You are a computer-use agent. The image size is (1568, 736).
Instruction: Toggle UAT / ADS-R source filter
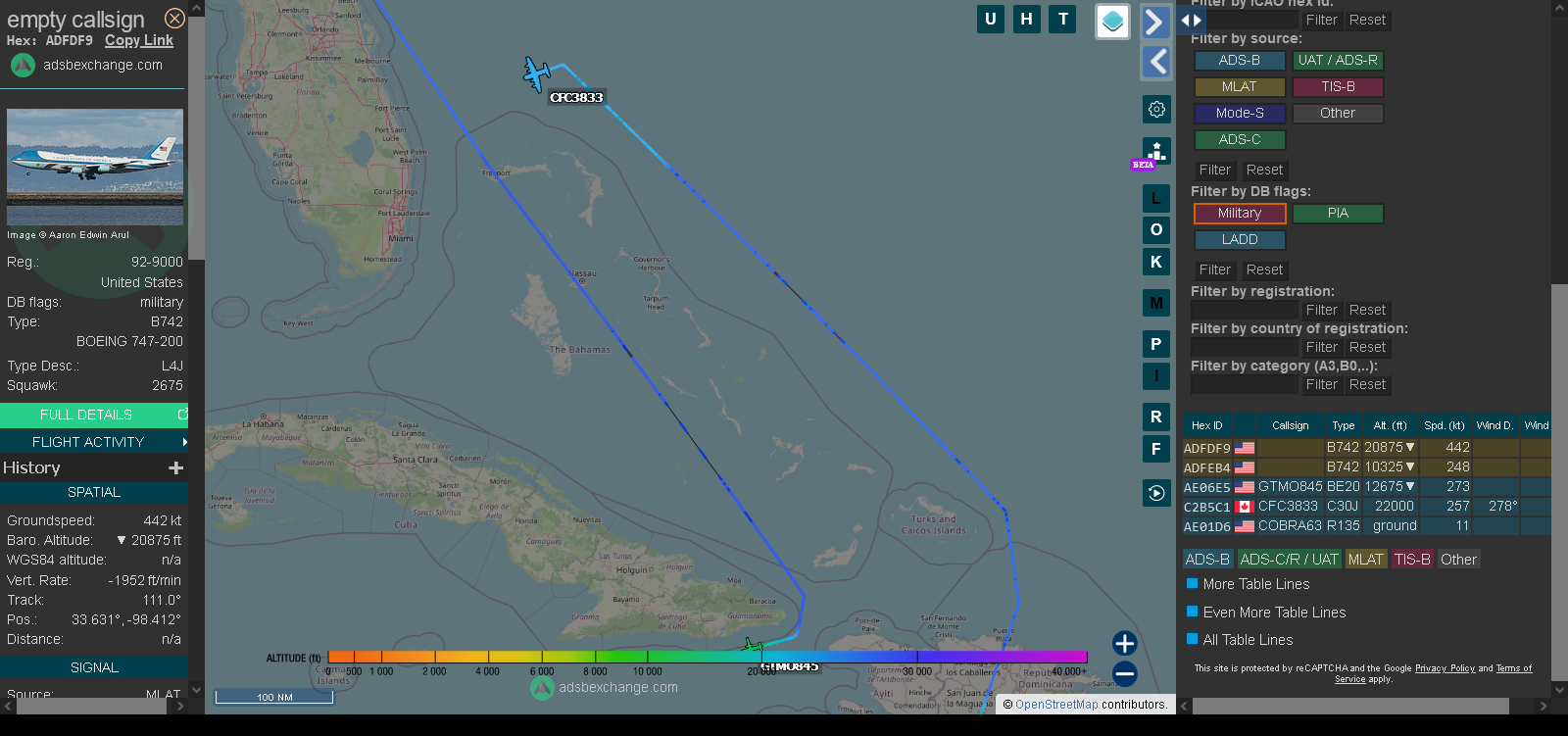[x=1338, y=61]
